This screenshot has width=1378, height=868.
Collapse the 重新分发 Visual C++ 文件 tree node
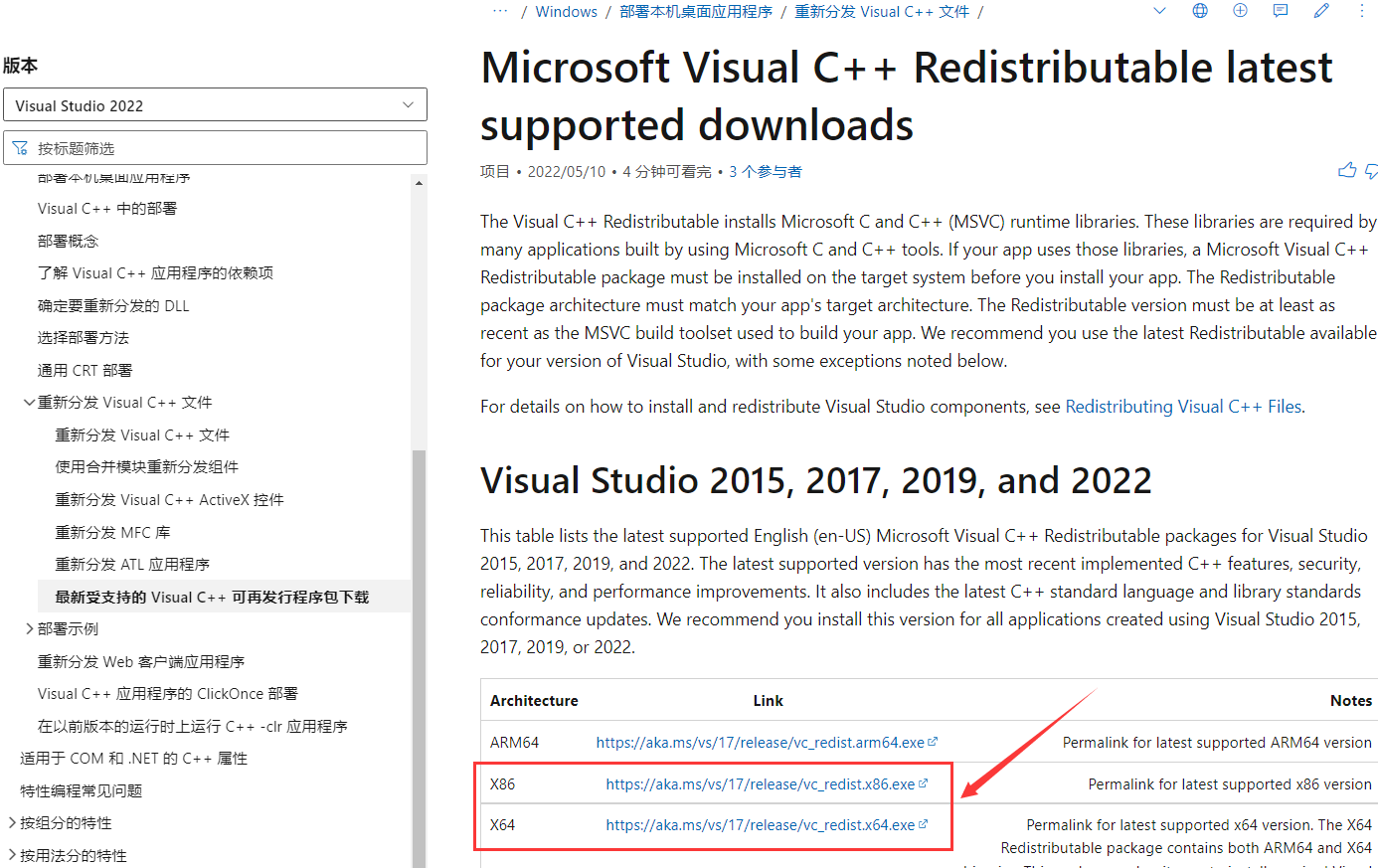point(29,403)
